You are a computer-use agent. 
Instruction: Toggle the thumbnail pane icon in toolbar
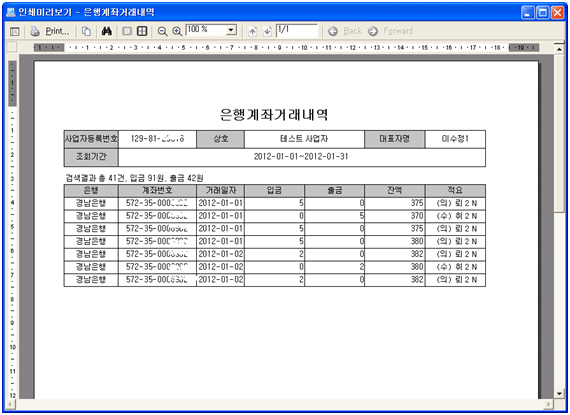[x=15, y=32]
